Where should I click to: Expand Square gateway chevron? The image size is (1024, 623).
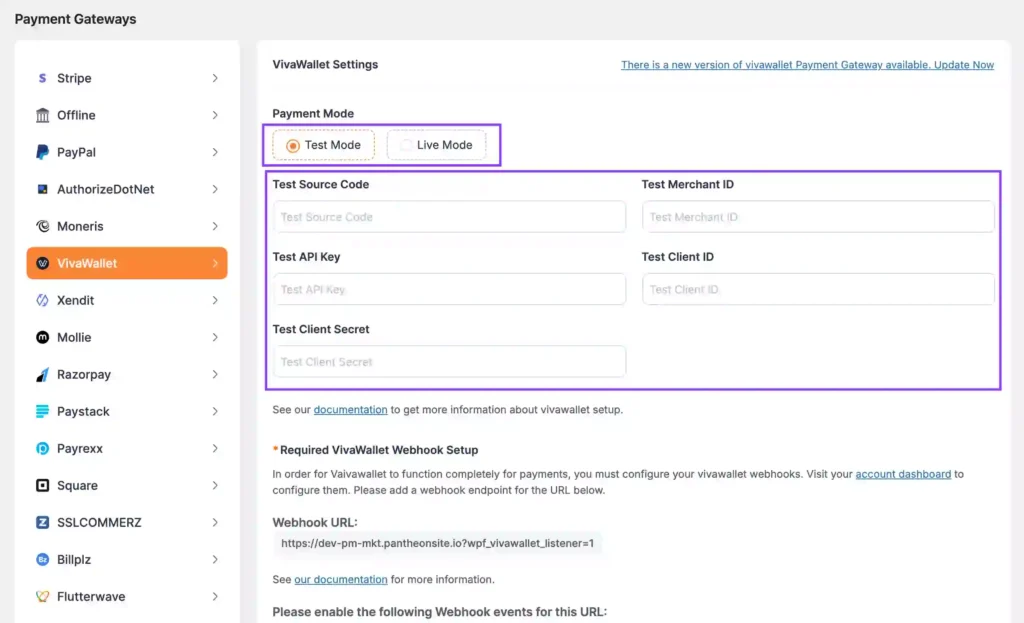(x=215, y=486)
